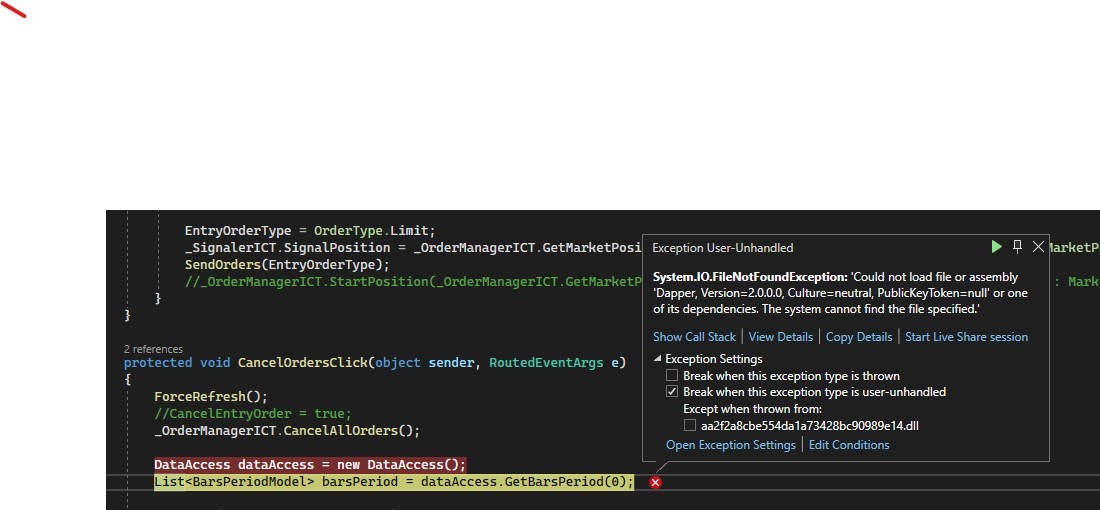Enable Break when this exception type is thrown
The width and height of the screenshot is (1100, 510).
[672, 376]
